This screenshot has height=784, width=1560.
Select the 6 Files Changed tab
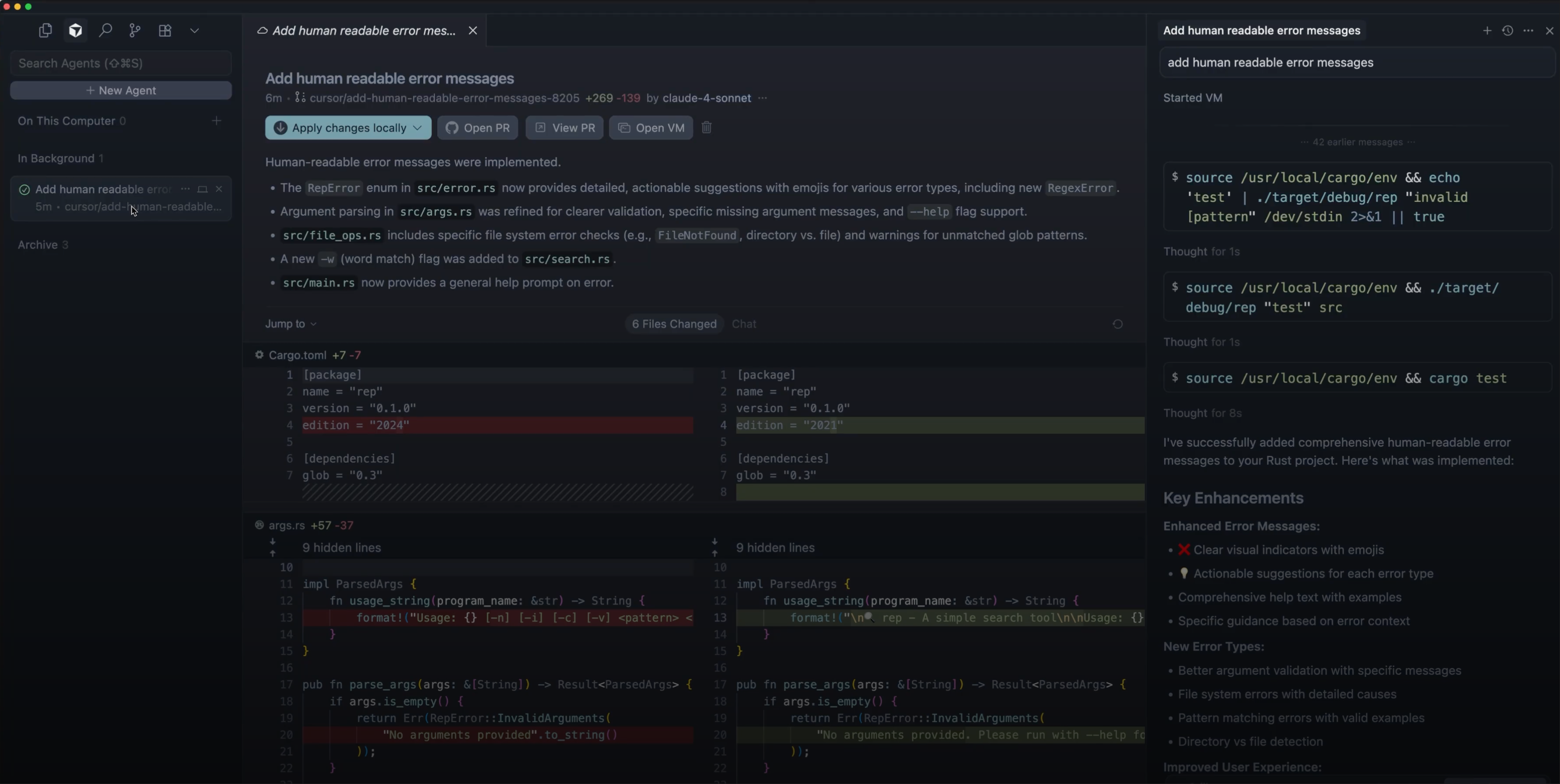click(x=674, y=324)
